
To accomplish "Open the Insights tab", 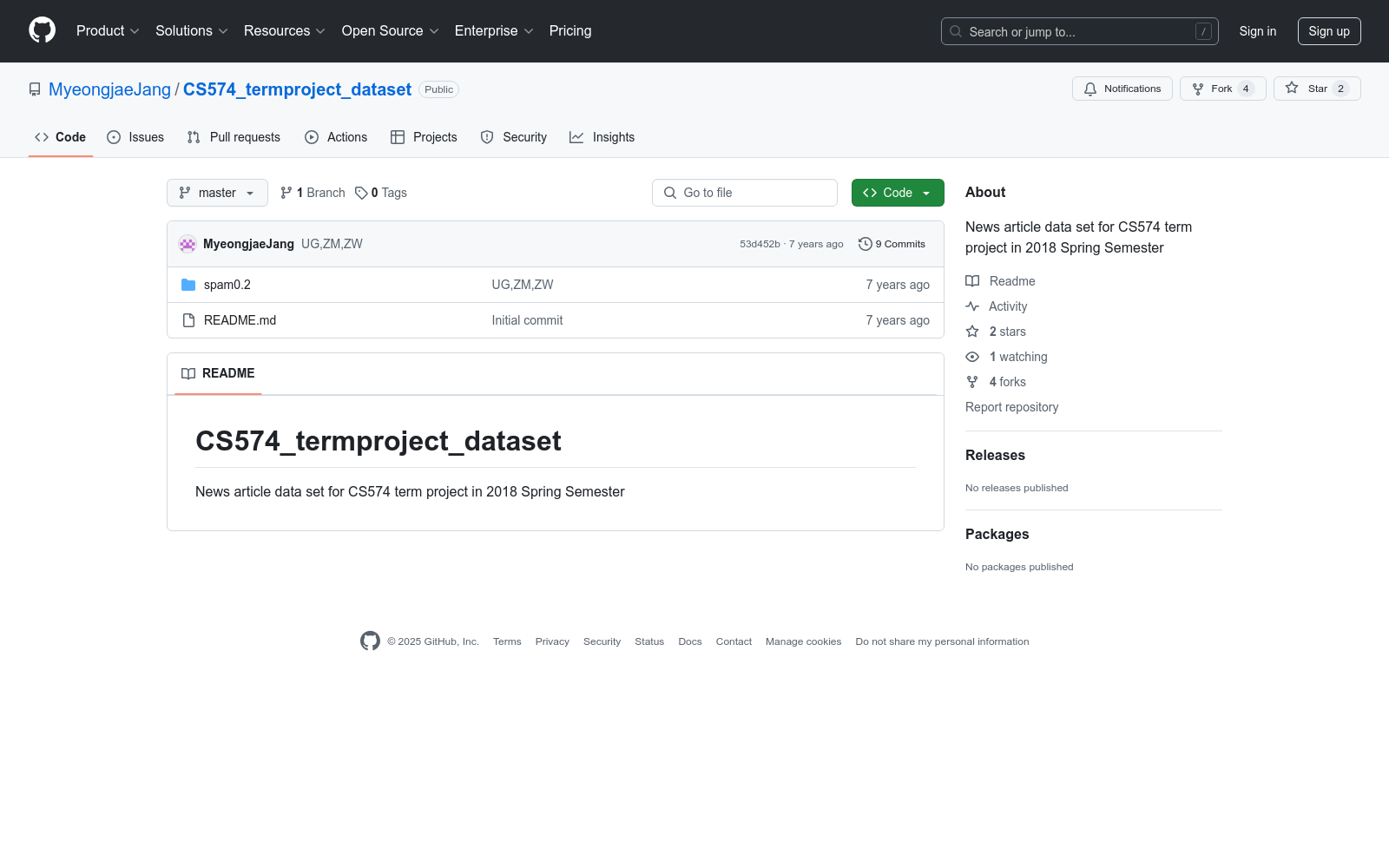I will [602, 137].
